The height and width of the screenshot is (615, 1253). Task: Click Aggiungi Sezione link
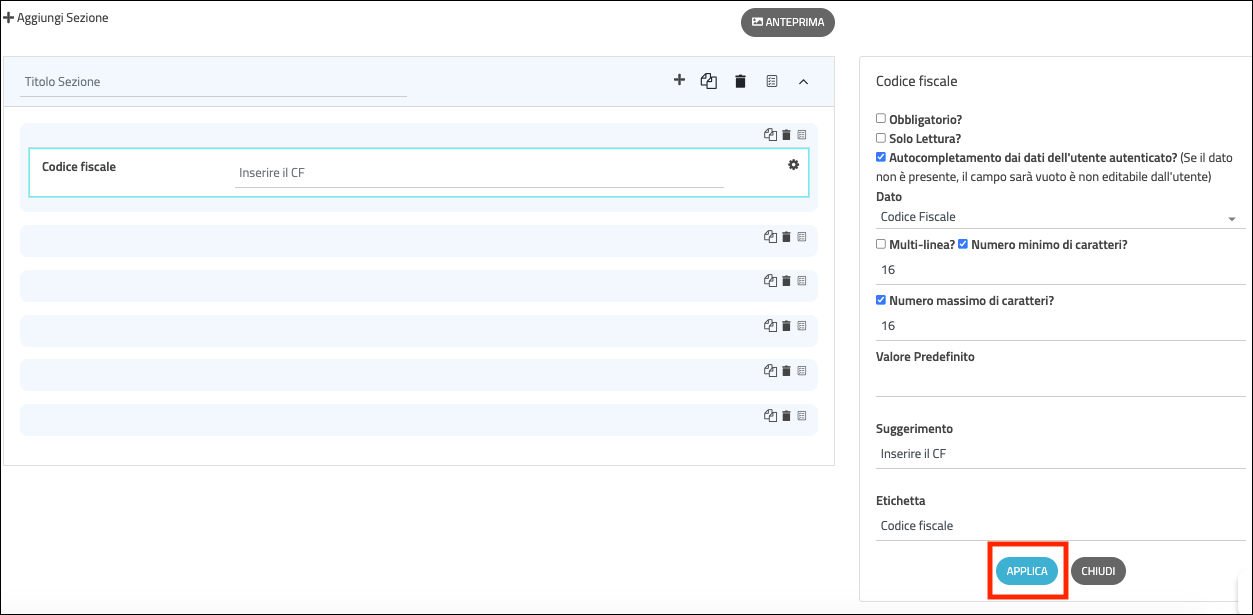(57, 18)
